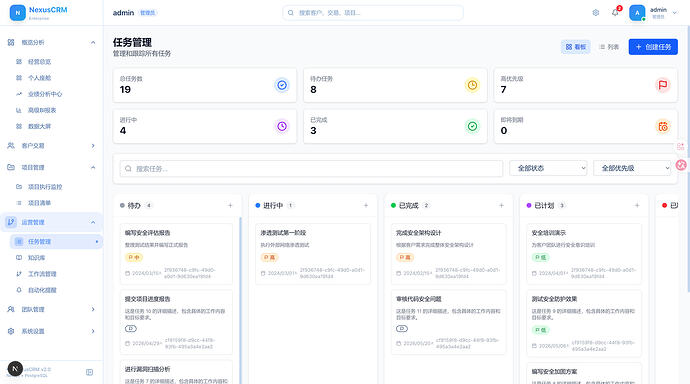The image size is (690, 384).
Task: Click the 已完成 green check icon
Action: [x=472, y=126]
